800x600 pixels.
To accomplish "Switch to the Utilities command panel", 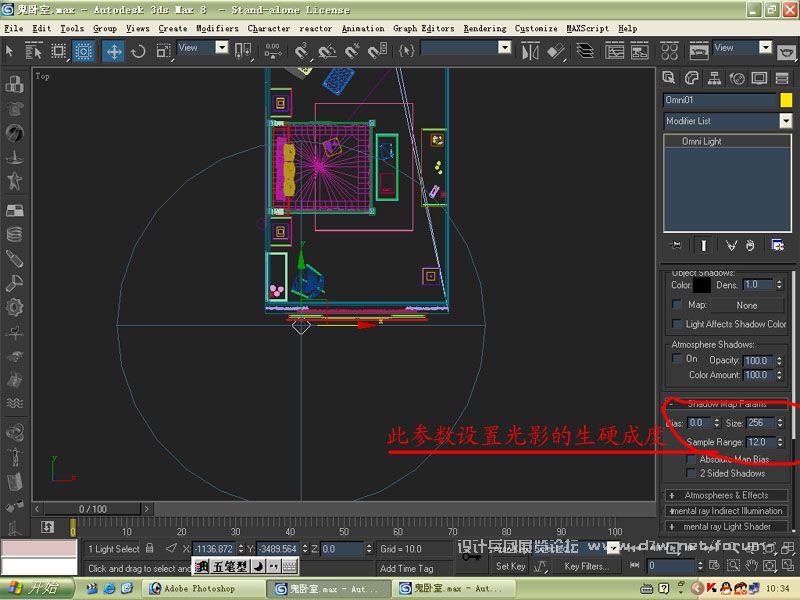I will 782,78.
